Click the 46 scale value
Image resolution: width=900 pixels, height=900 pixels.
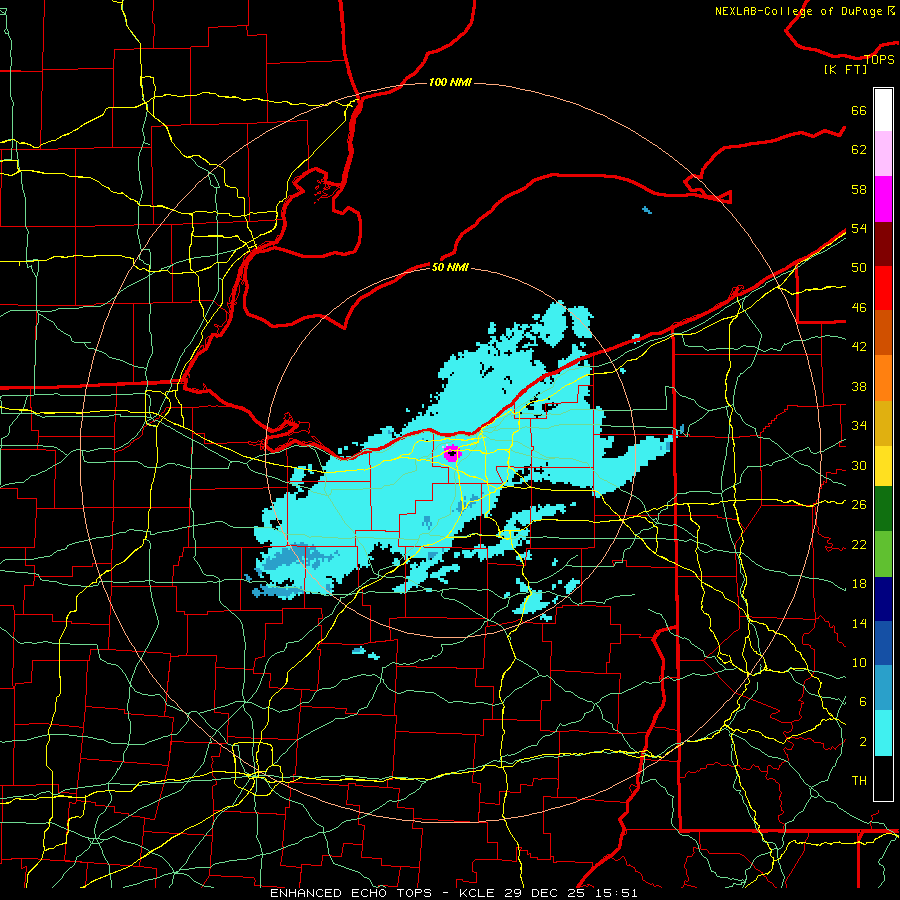(x=859, y=308)
